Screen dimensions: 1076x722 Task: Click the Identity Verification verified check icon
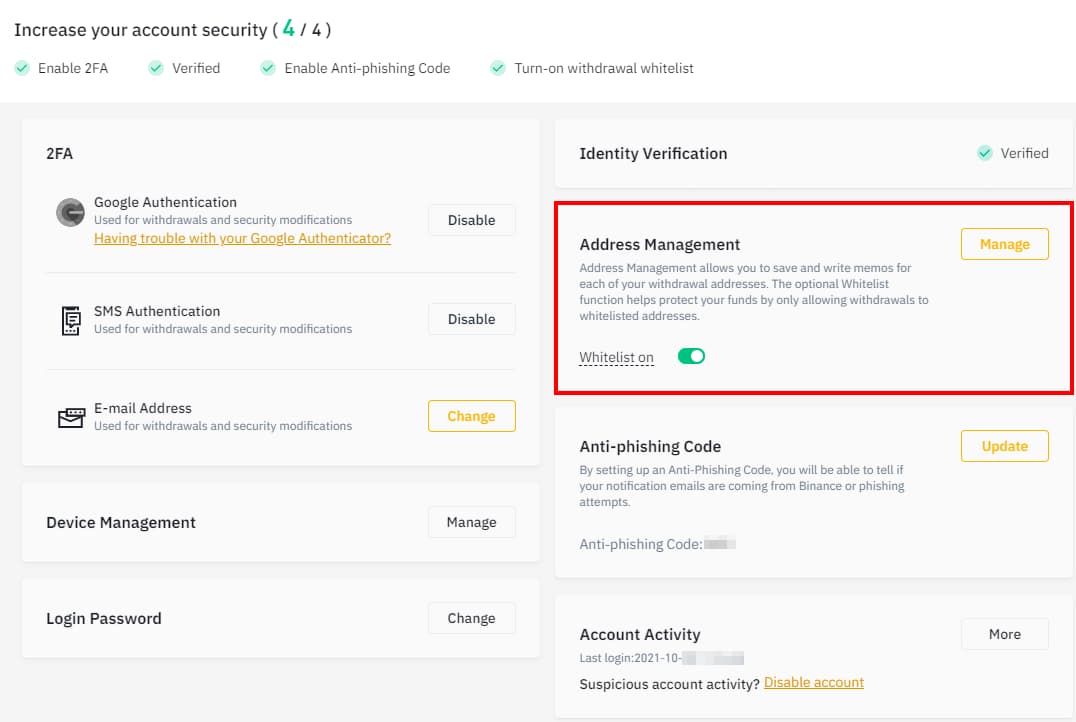pos(985,153)
